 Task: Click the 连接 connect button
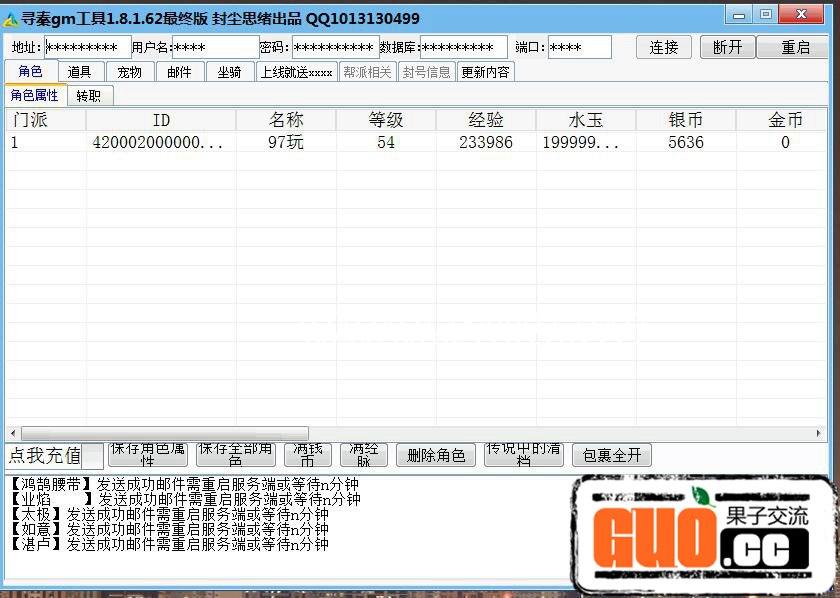tap(664, 47)
